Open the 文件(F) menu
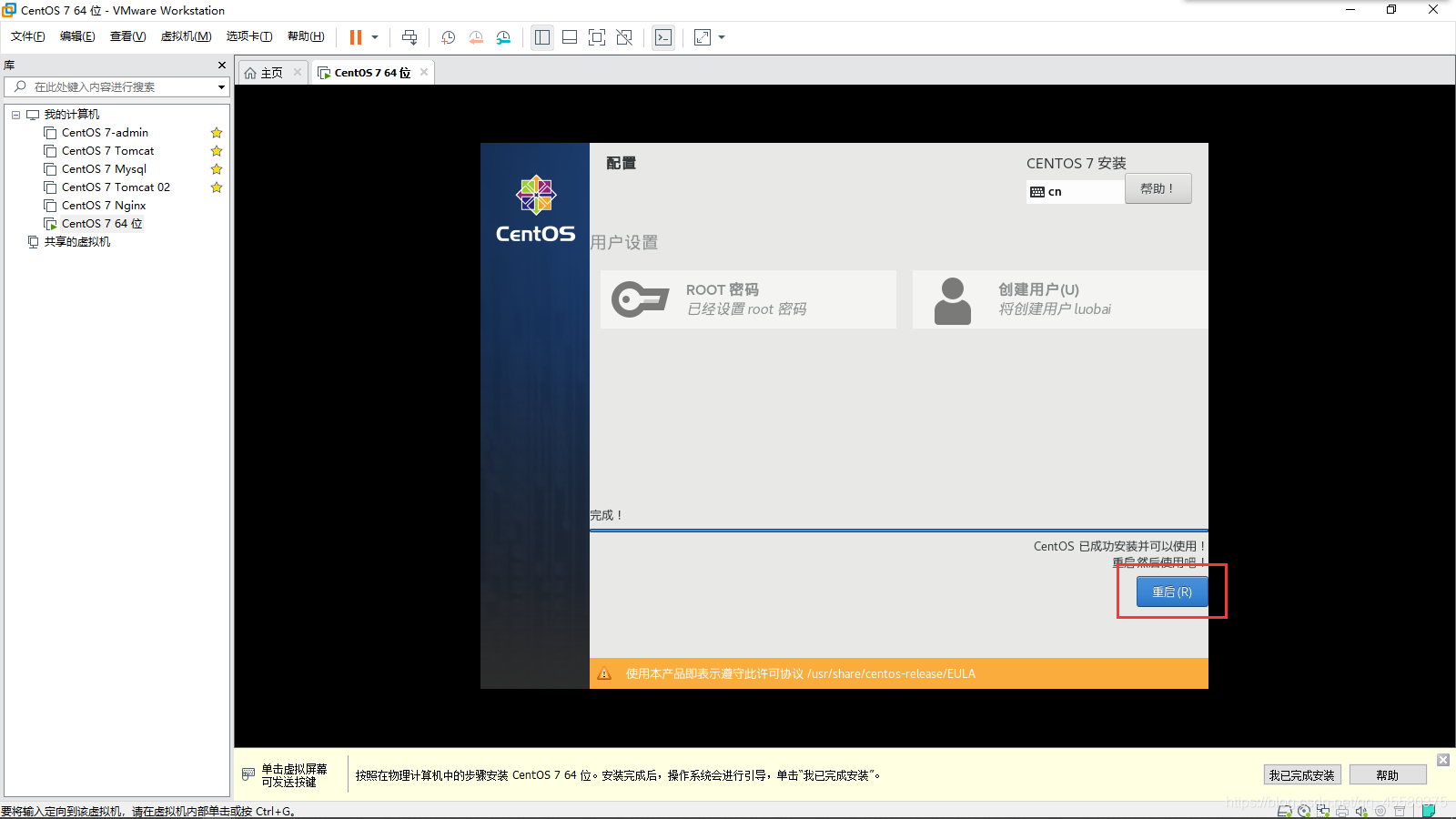 [x=28, y=36]
